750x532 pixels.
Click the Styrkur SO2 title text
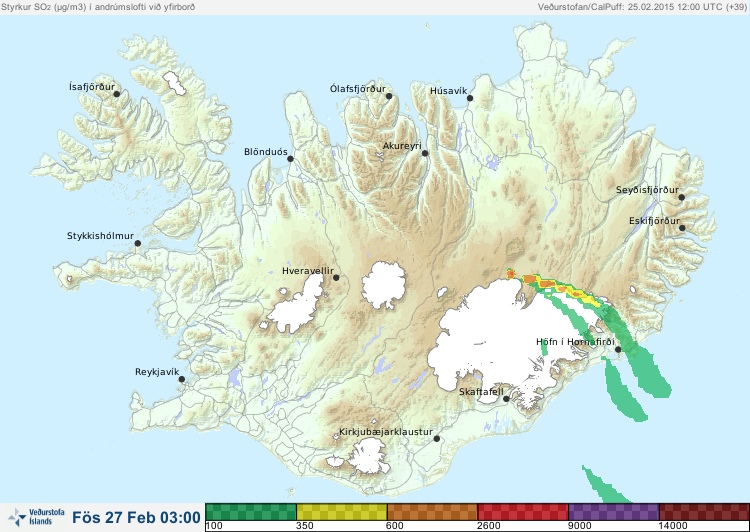(98, 7)
